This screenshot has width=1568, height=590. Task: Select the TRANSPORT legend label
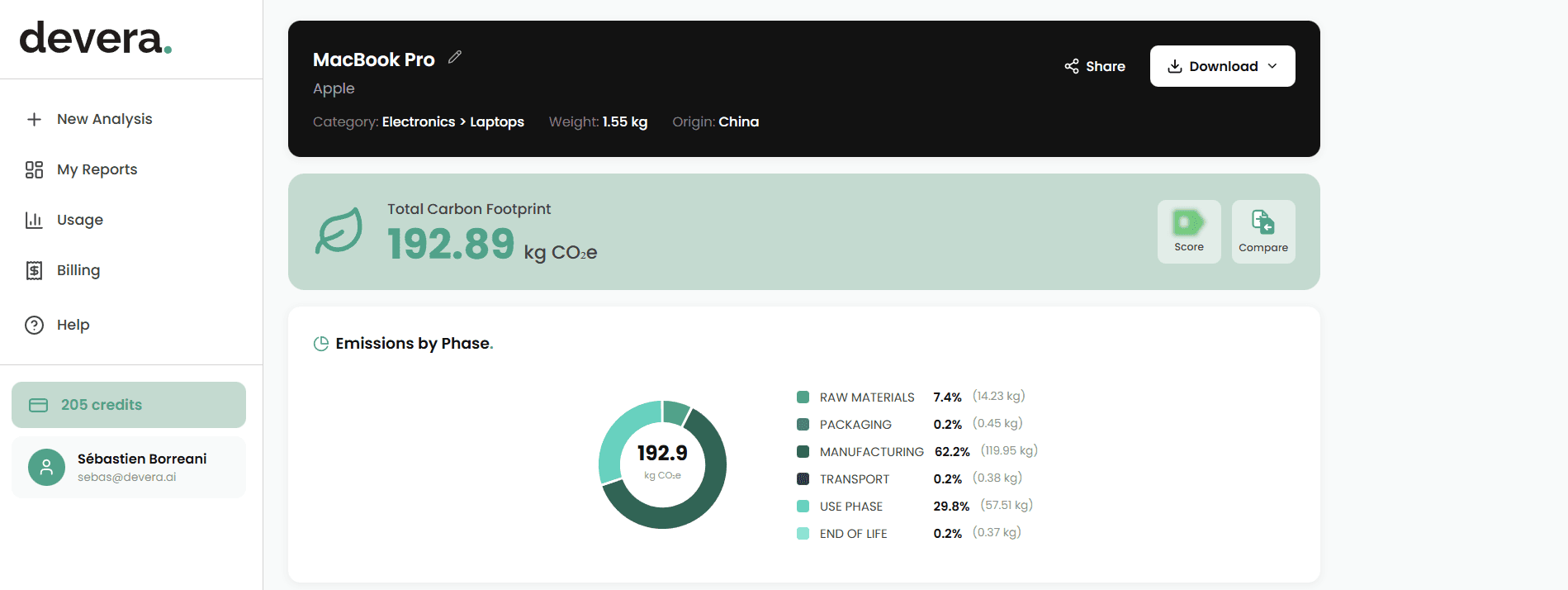click(x=855, y=479)
